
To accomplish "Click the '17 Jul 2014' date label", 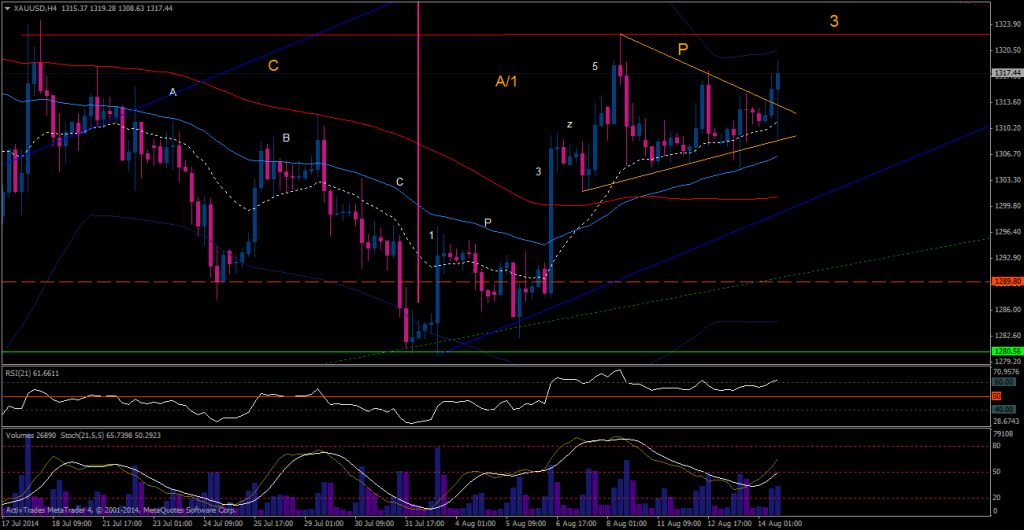I will pos(20,524).
